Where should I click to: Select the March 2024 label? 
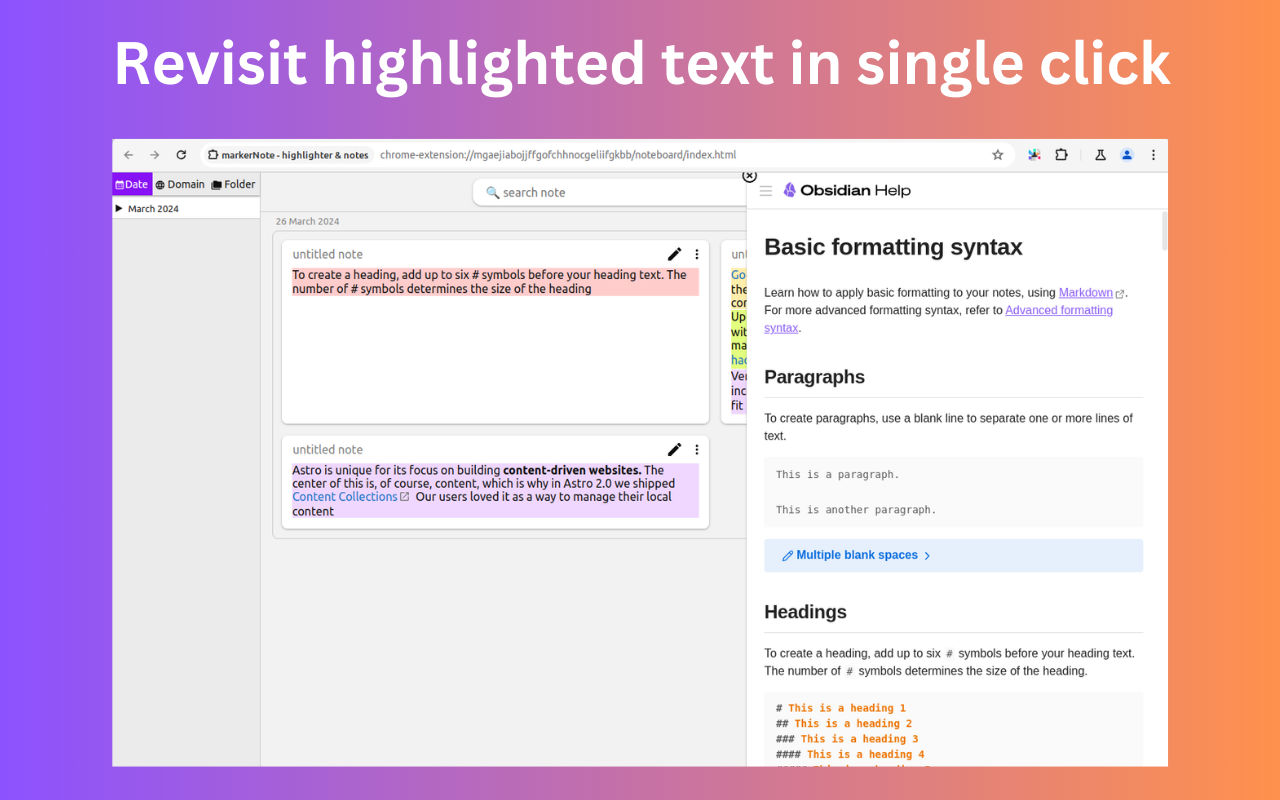[x=153, y=209]
